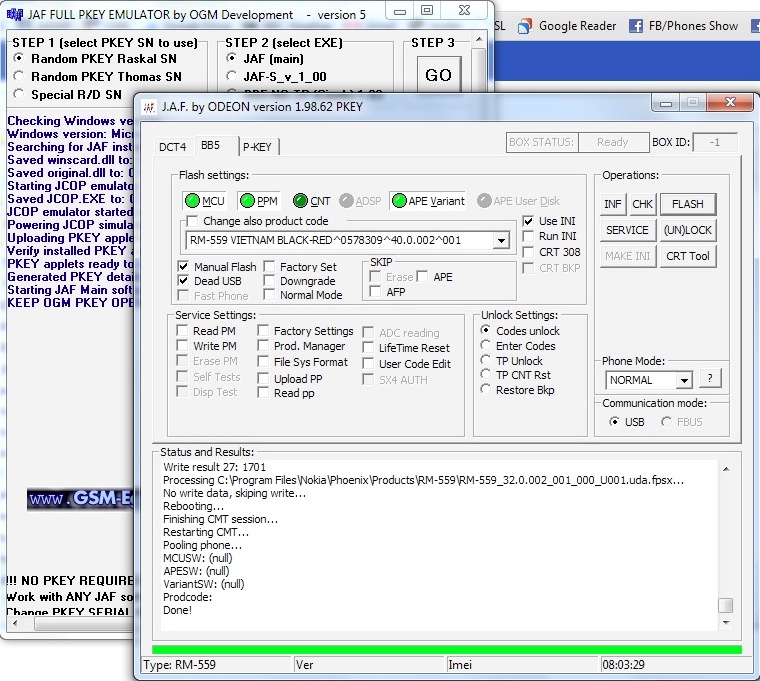The width and height of the screenshot is (760, 681).
Task: Enable User Code Edit checkbox
Action: point(368,364)
